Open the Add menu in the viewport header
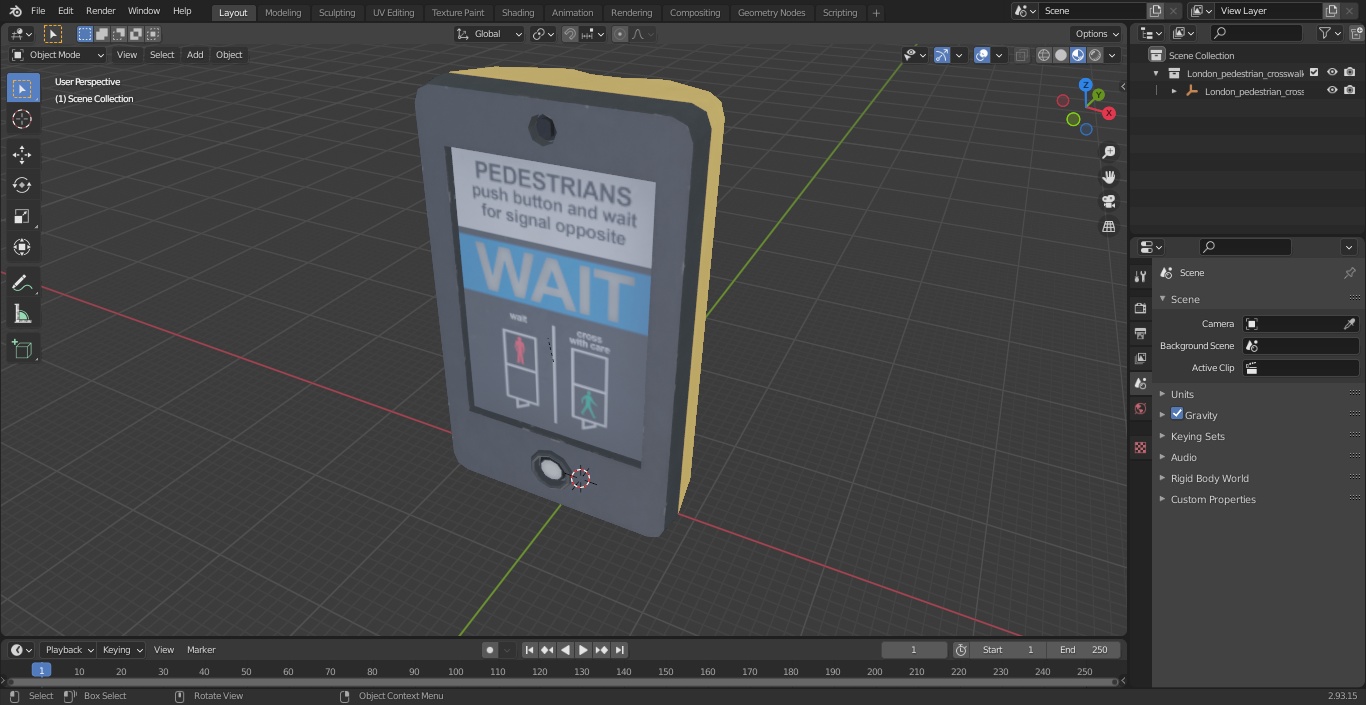 [195, 55]
